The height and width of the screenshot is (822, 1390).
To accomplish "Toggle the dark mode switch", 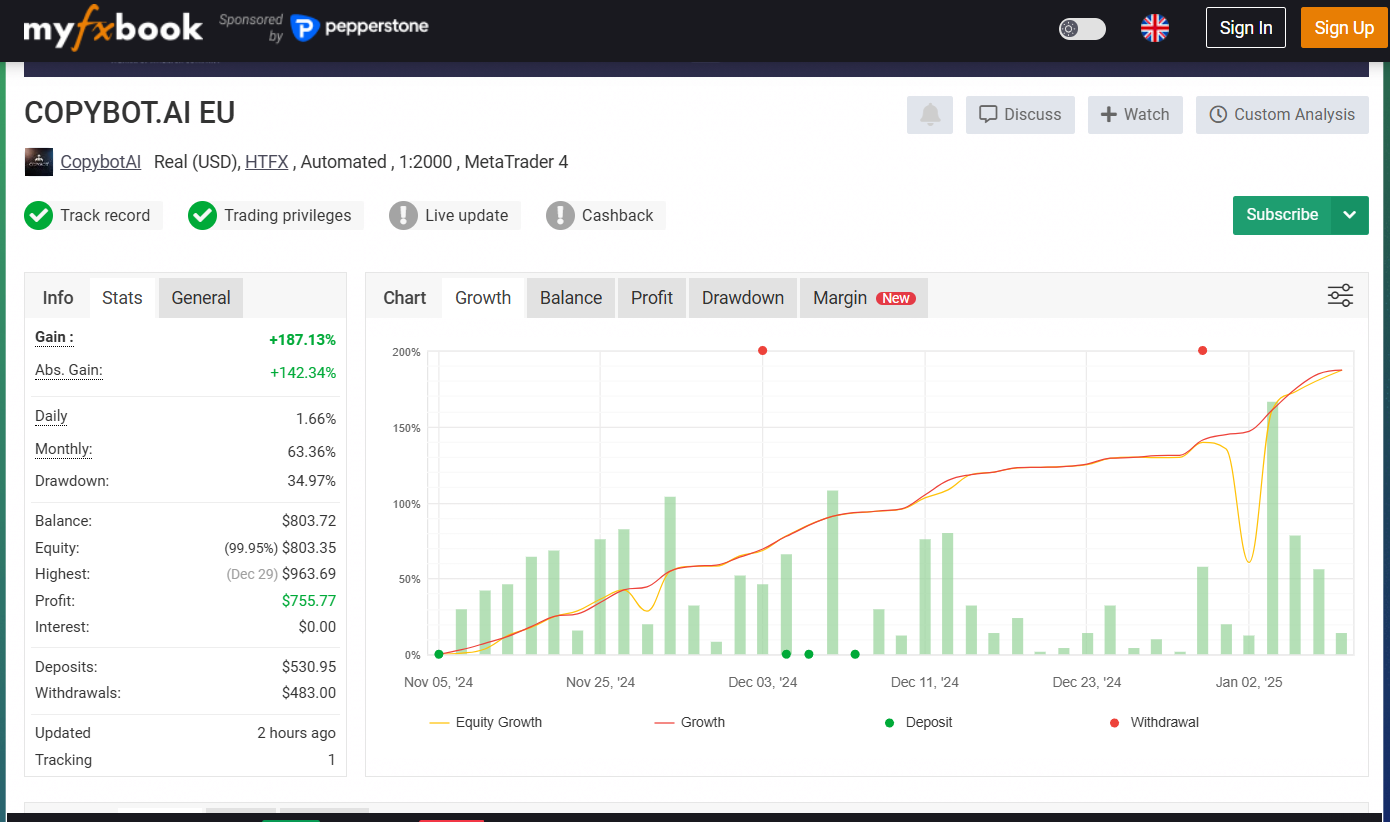I will point(1082,28).
